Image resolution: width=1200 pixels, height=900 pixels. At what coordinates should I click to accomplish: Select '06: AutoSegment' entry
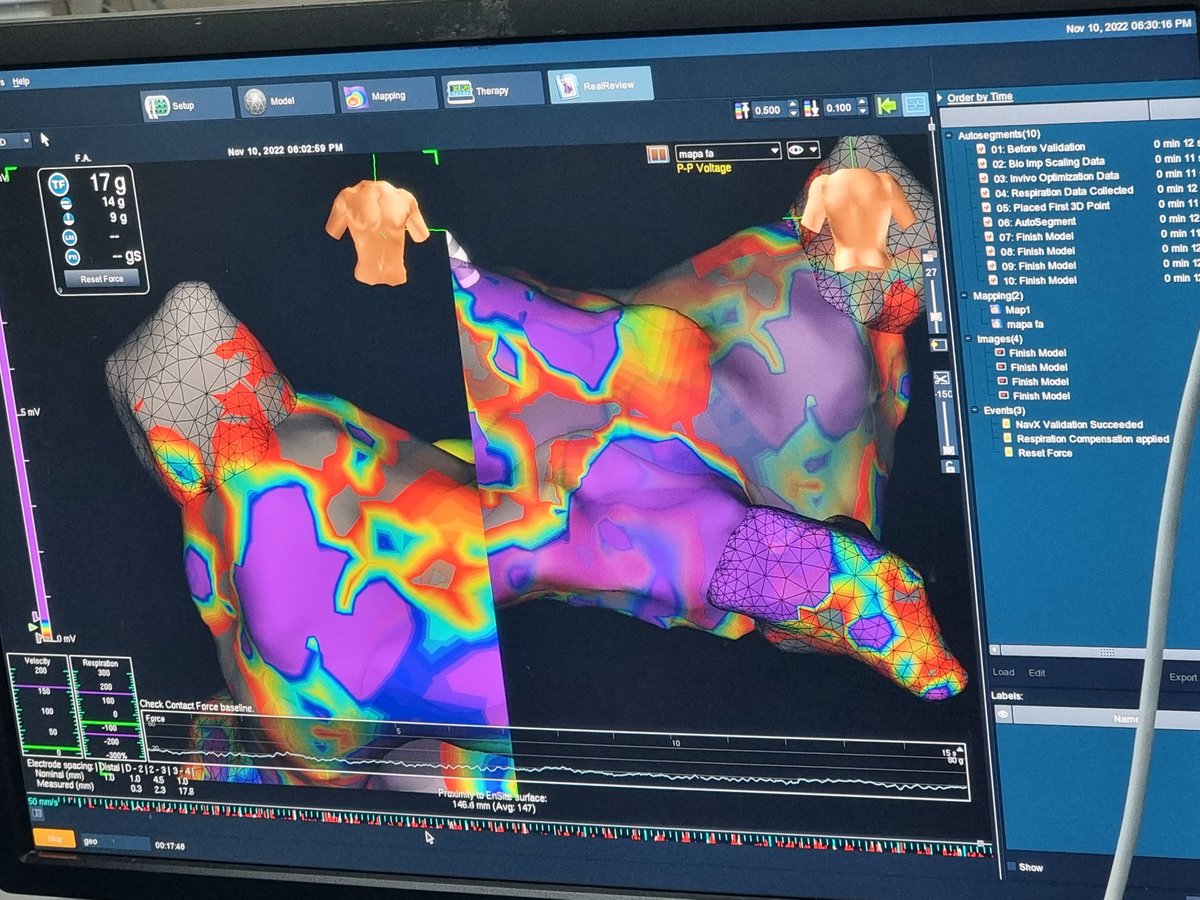point(1035,221)
